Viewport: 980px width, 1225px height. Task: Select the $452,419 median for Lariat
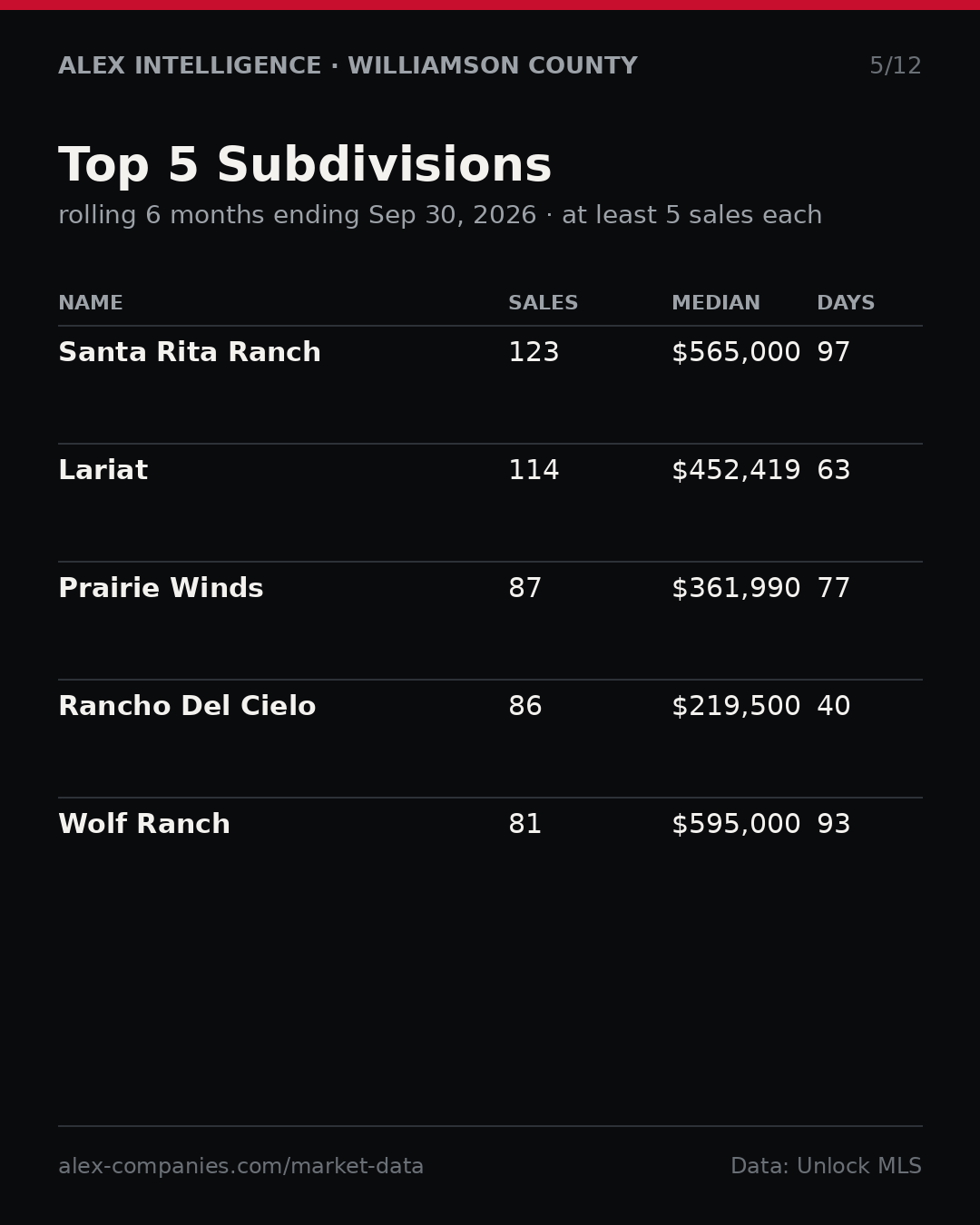click(x=736, y=471)
